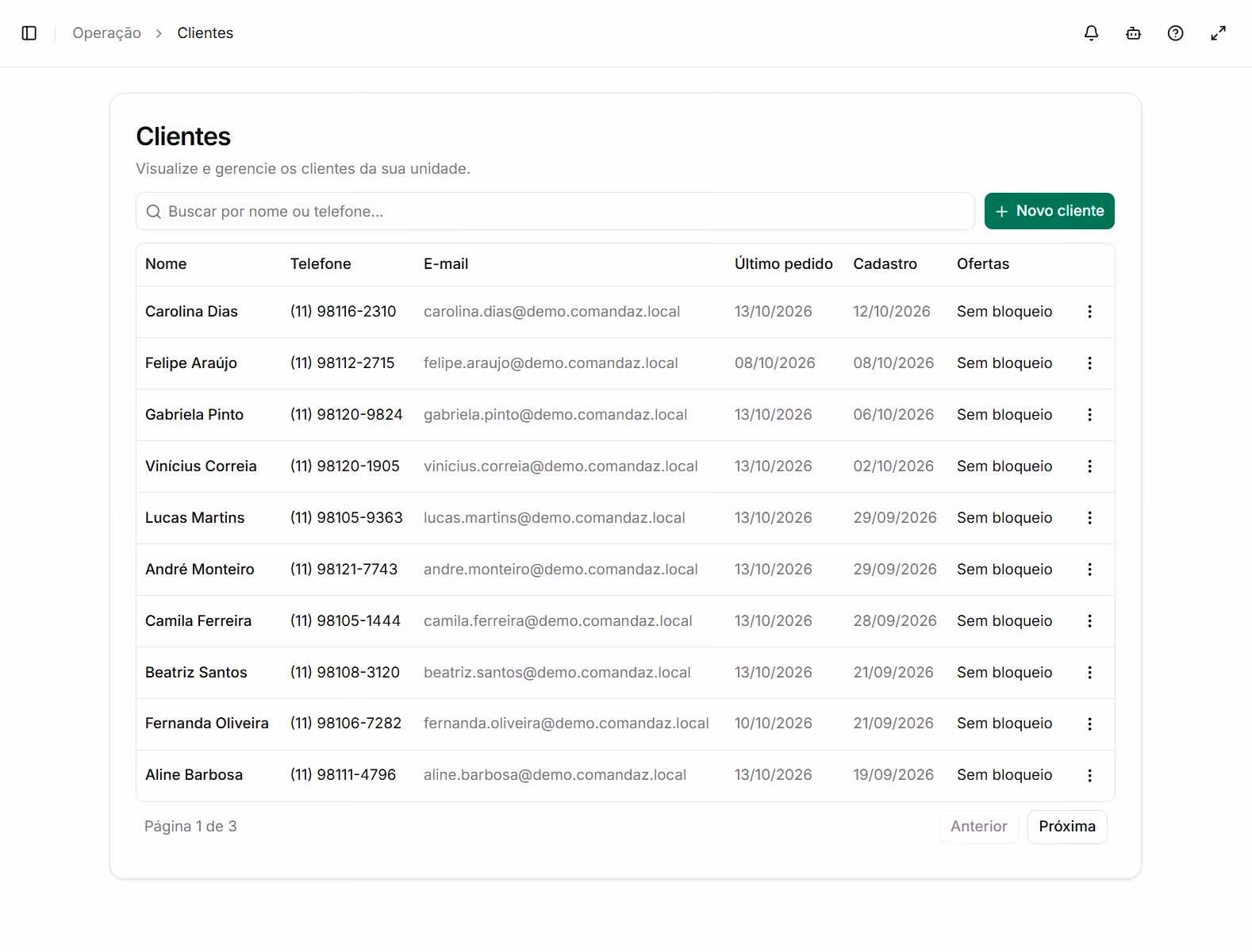The image size is (1252, 952).
Task: Click the E-mail column header
Action: pyautogui.click(x=446, y=264)
